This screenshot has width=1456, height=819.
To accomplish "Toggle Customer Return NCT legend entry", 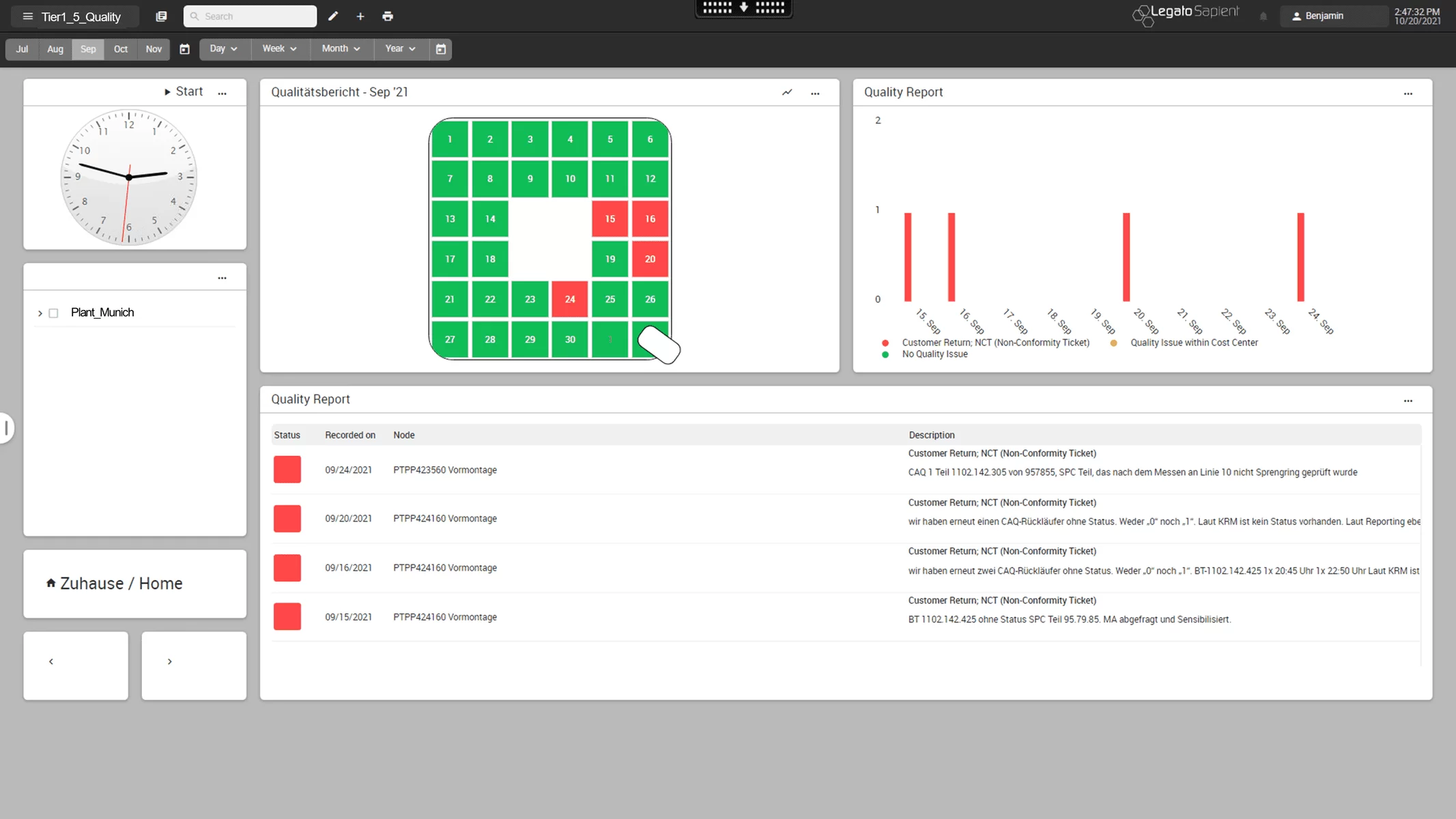I will coord(986,343).
